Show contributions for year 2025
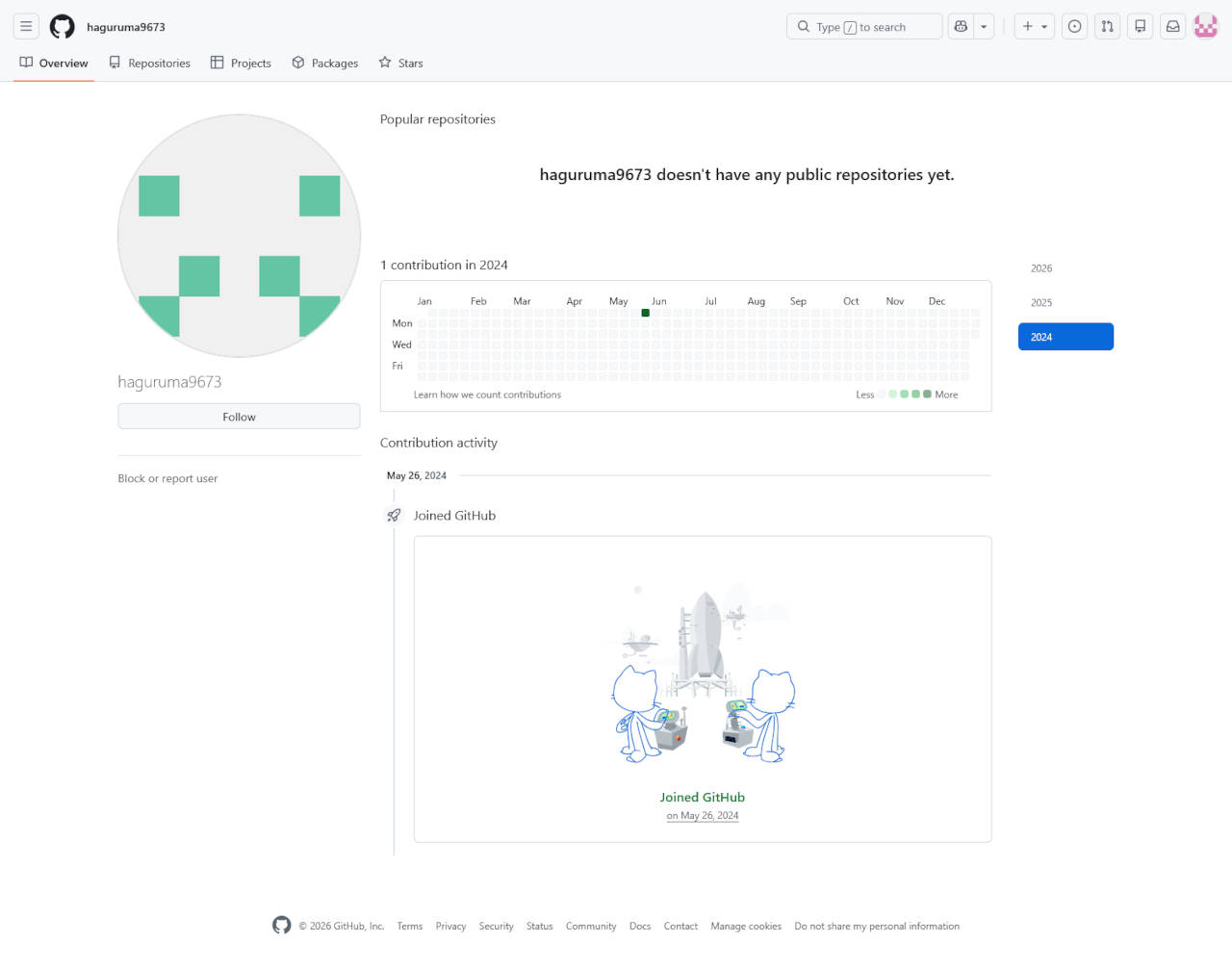The image size is (1232, 968). pos(1065,302)
